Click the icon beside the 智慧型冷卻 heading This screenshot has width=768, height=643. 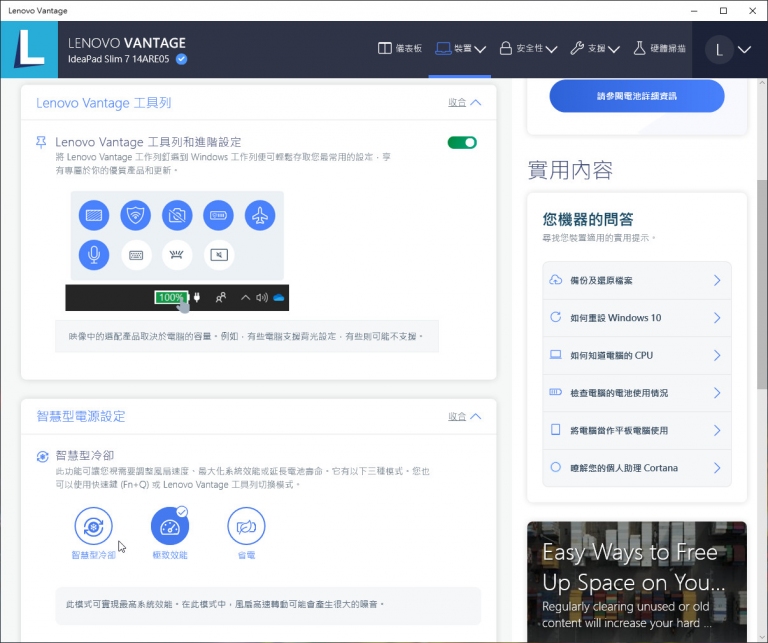coord(43,456)
